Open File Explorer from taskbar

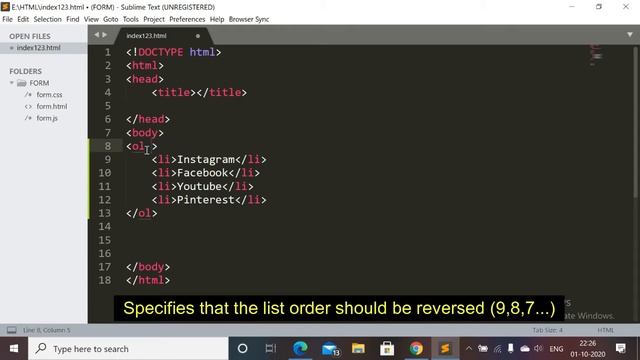pos(358,349)
